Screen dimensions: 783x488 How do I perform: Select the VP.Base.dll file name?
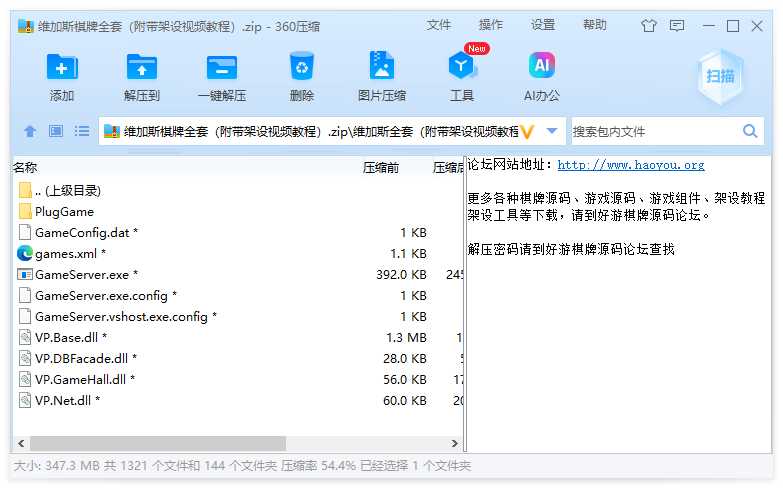(x=71, y=337)
